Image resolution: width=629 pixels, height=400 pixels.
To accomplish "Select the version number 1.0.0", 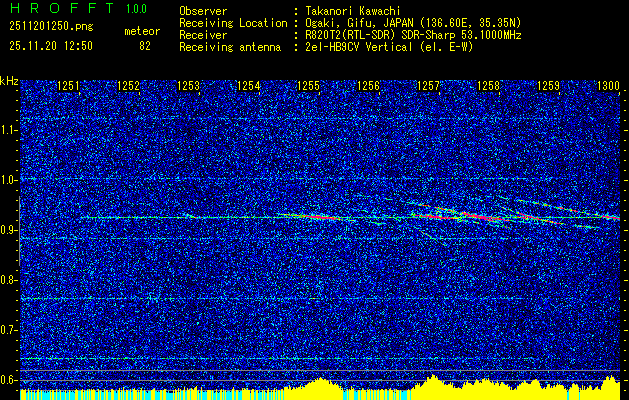I will [136, 8].
